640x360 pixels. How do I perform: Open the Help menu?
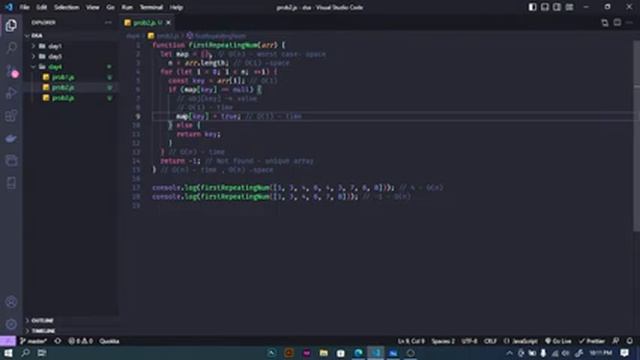click(x=176, y=7)
